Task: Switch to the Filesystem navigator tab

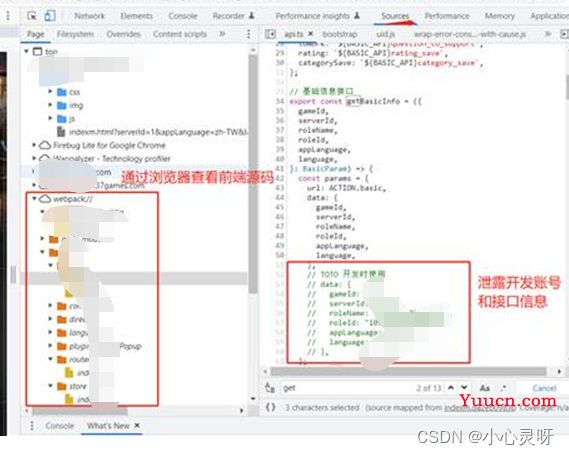Action: click(x=75, y=34)
